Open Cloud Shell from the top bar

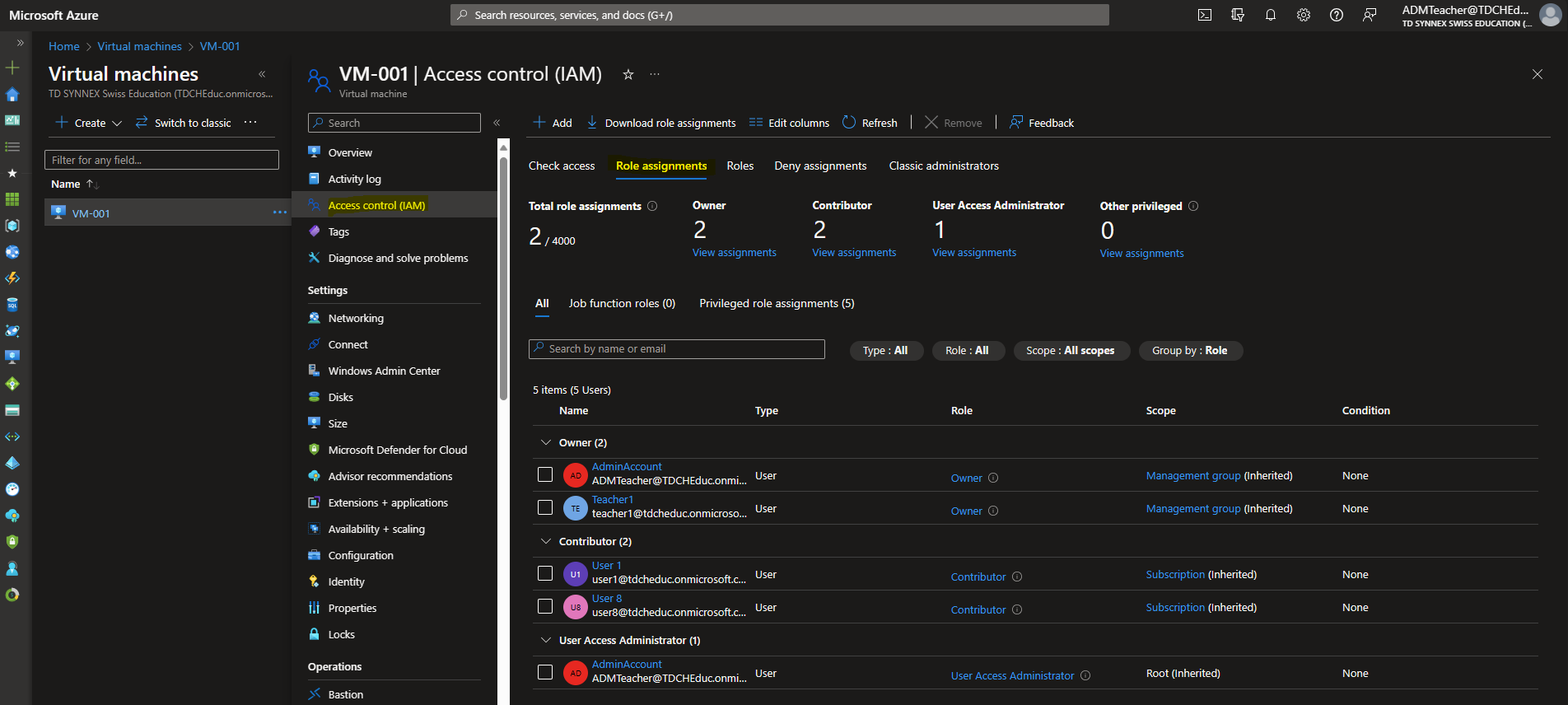pos(1205,15)
